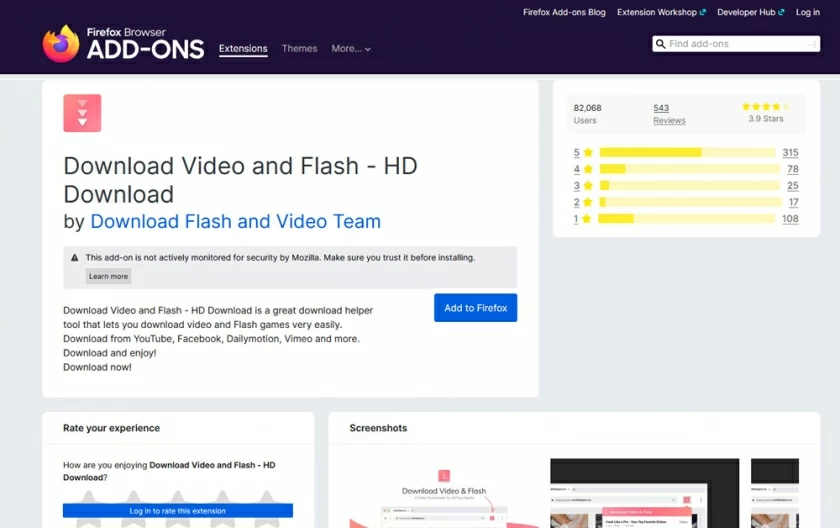The height and width of the screenshot is (528, 840).
Task: Open the 108 one-star reviews count
Action: [790, 219]
